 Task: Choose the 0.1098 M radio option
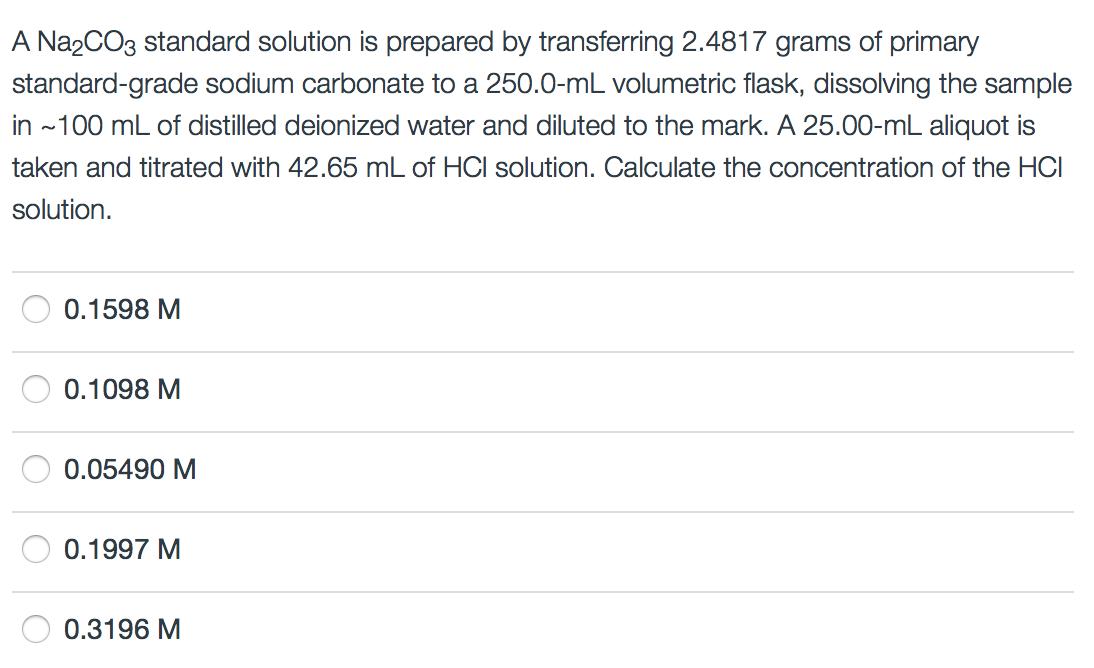coord(36,389)
